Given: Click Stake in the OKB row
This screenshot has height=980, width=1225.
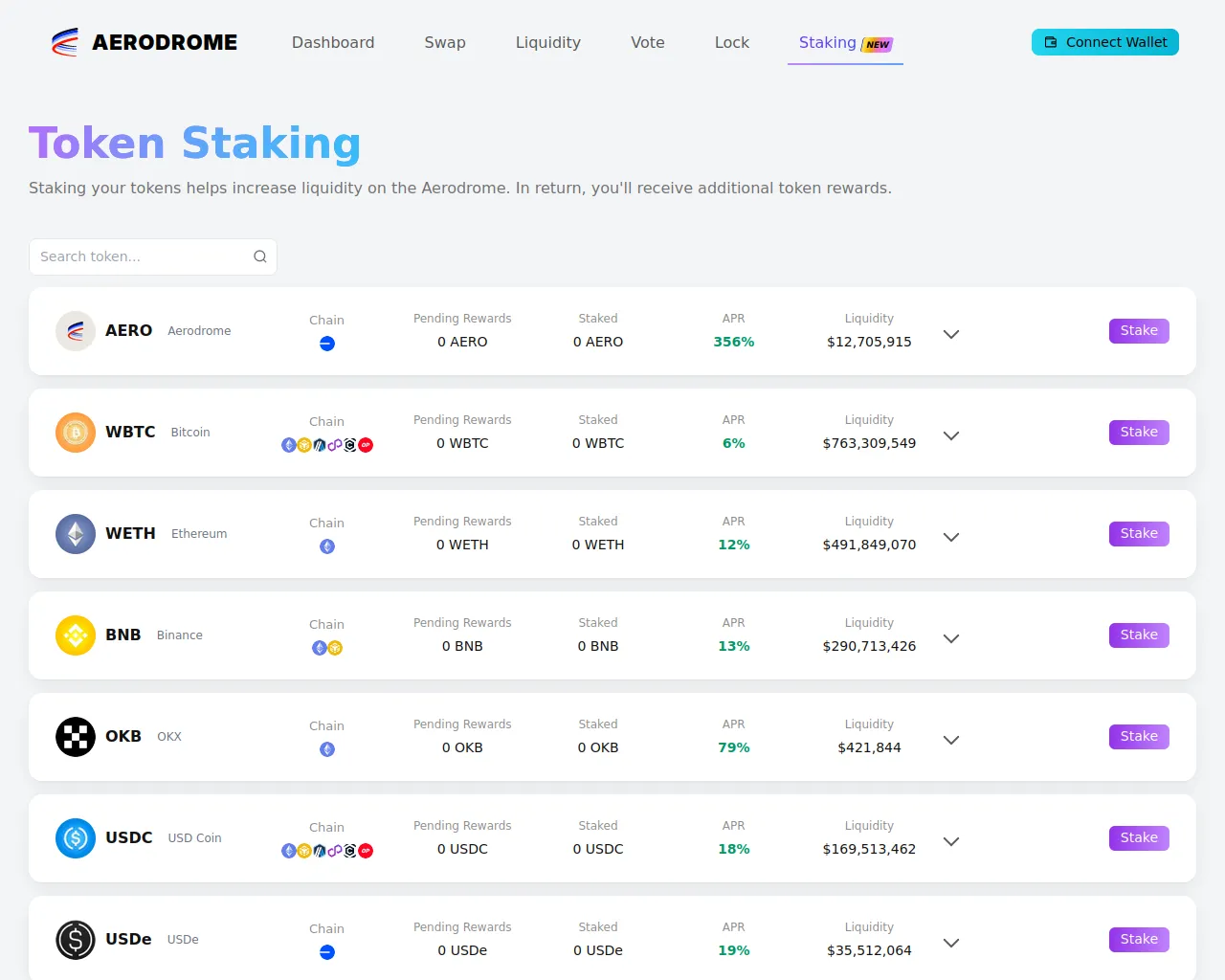Looking at the screenshot, I should pos(1139,737).
